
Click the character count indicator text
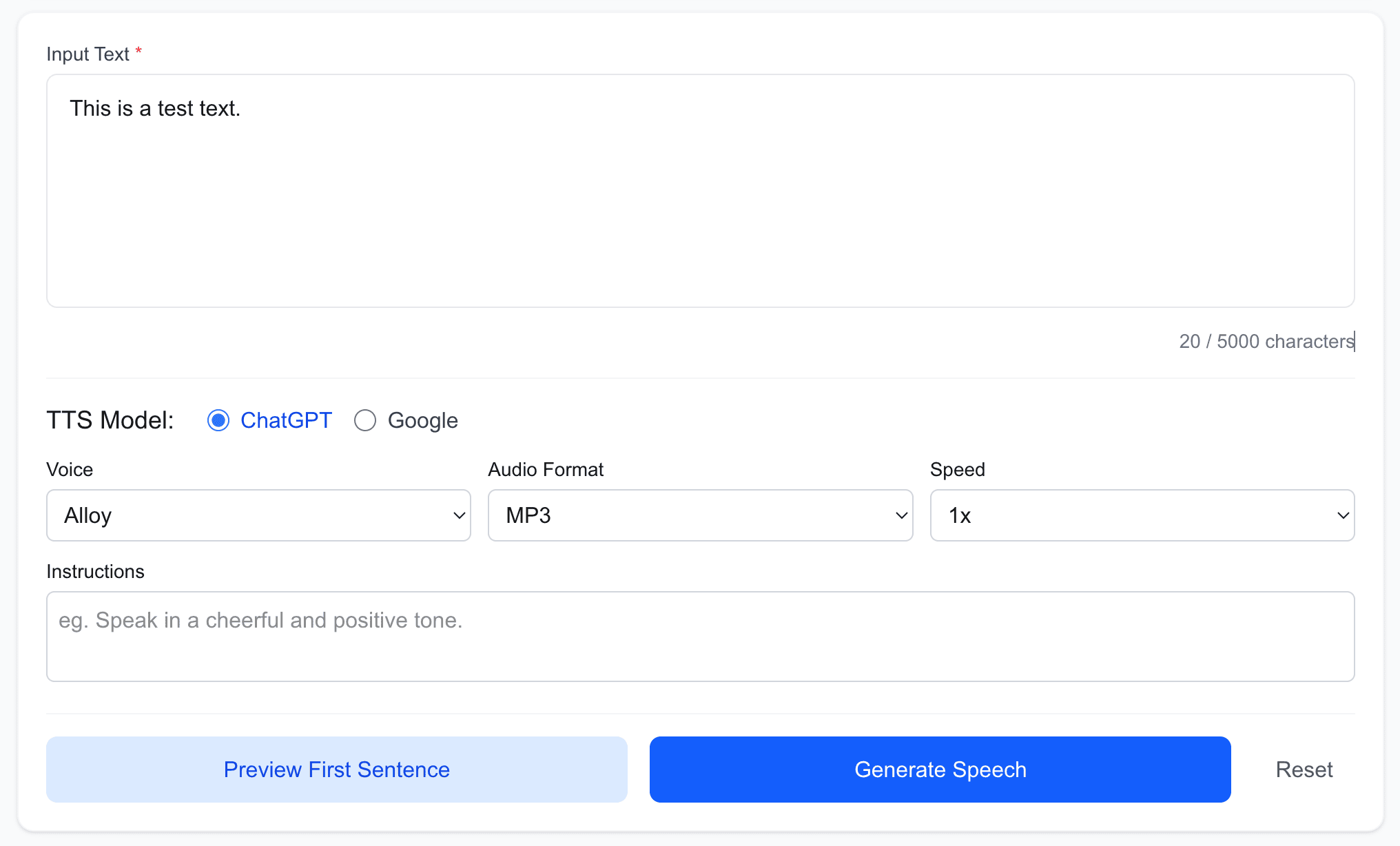1266,342
